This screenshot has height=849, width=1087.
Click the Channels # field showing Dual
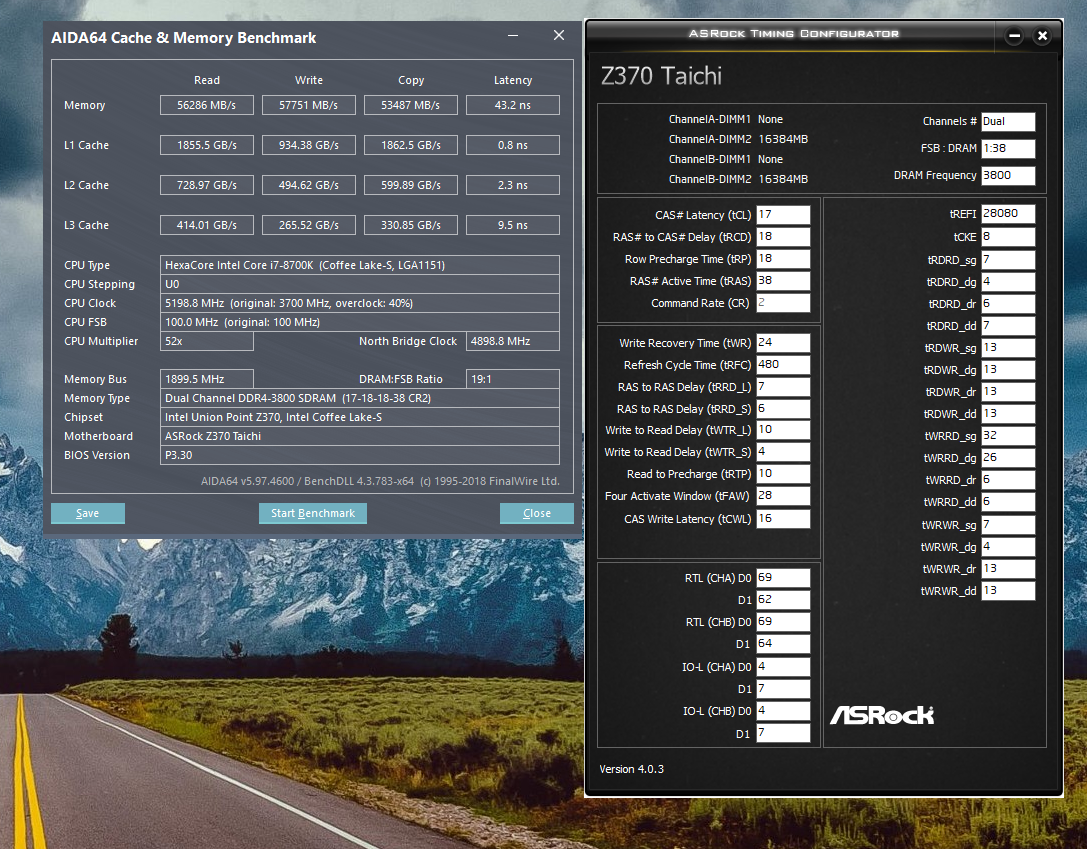pos(1008,121)
